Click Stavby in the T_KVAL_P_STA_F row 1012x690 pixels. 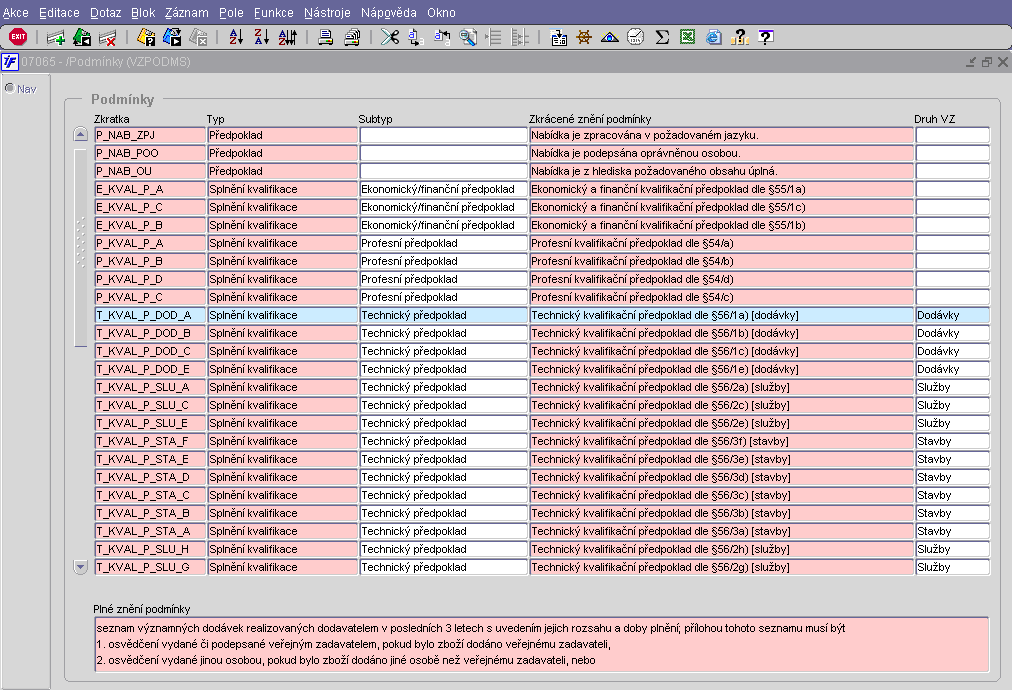(x=953, y=441)
